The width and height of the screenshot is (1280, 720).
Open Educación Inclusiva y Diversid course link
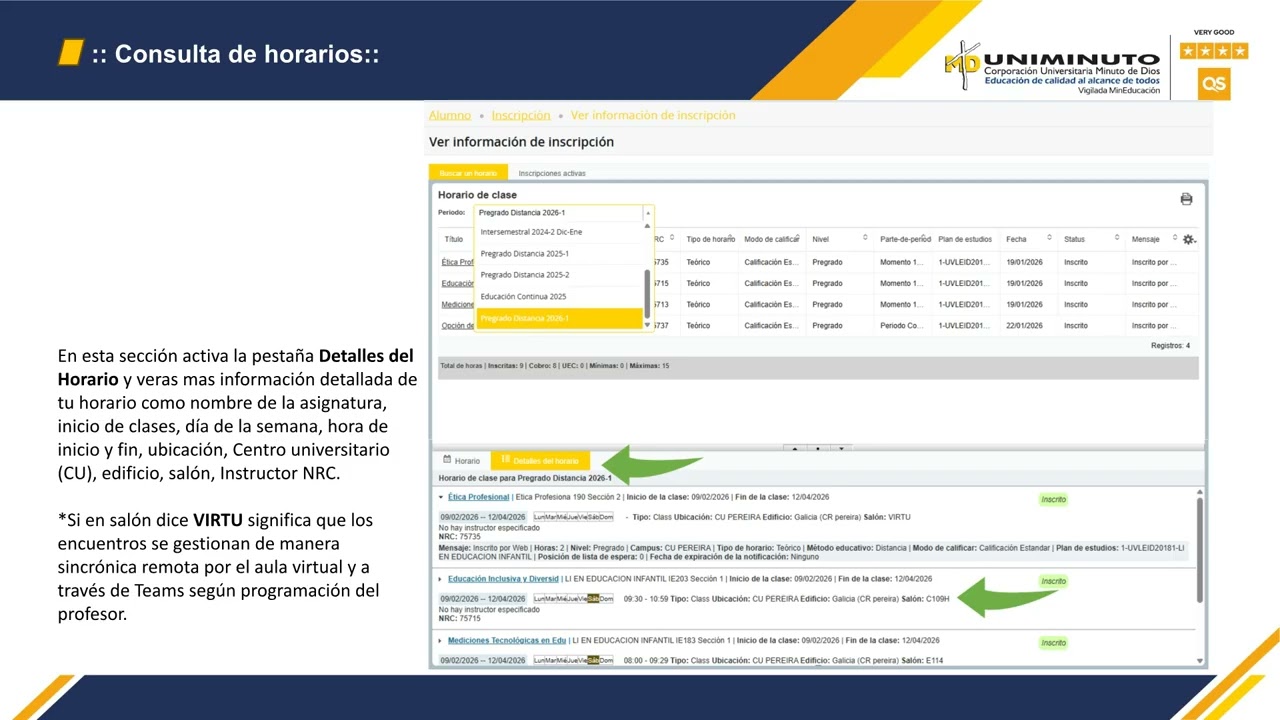point(503,579)
